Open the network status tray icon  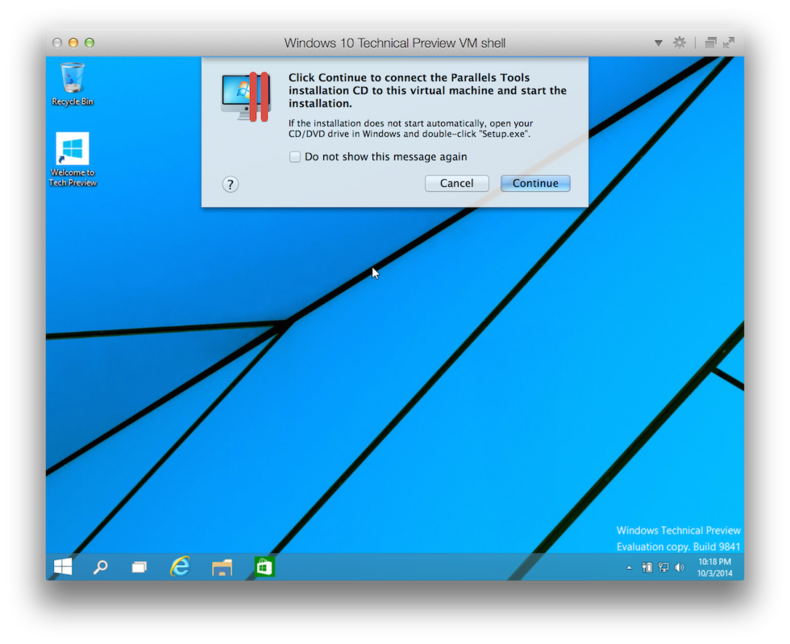(x=663, y=567)
